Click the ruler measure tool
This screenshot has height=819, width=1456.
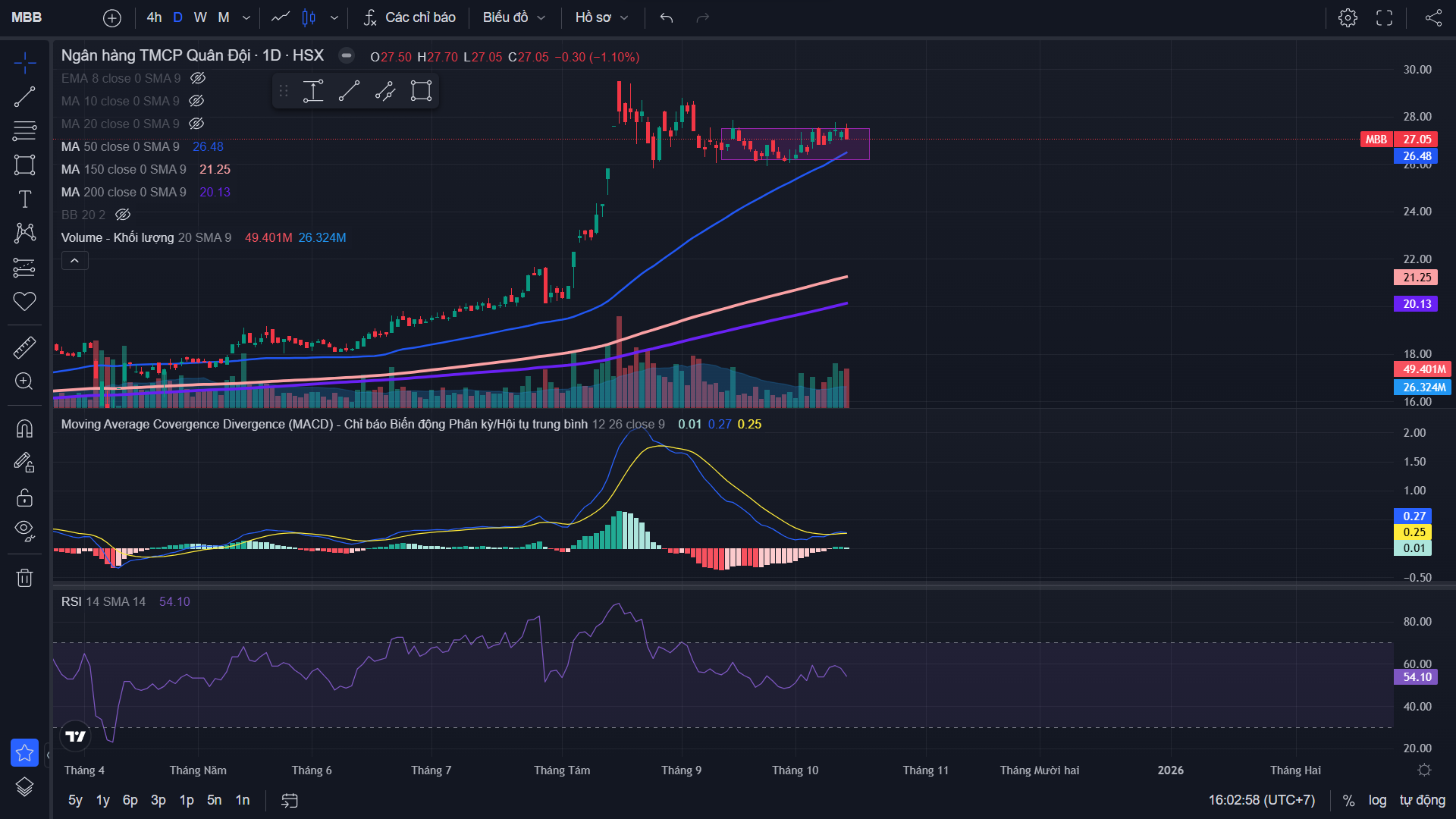point(24,347)
